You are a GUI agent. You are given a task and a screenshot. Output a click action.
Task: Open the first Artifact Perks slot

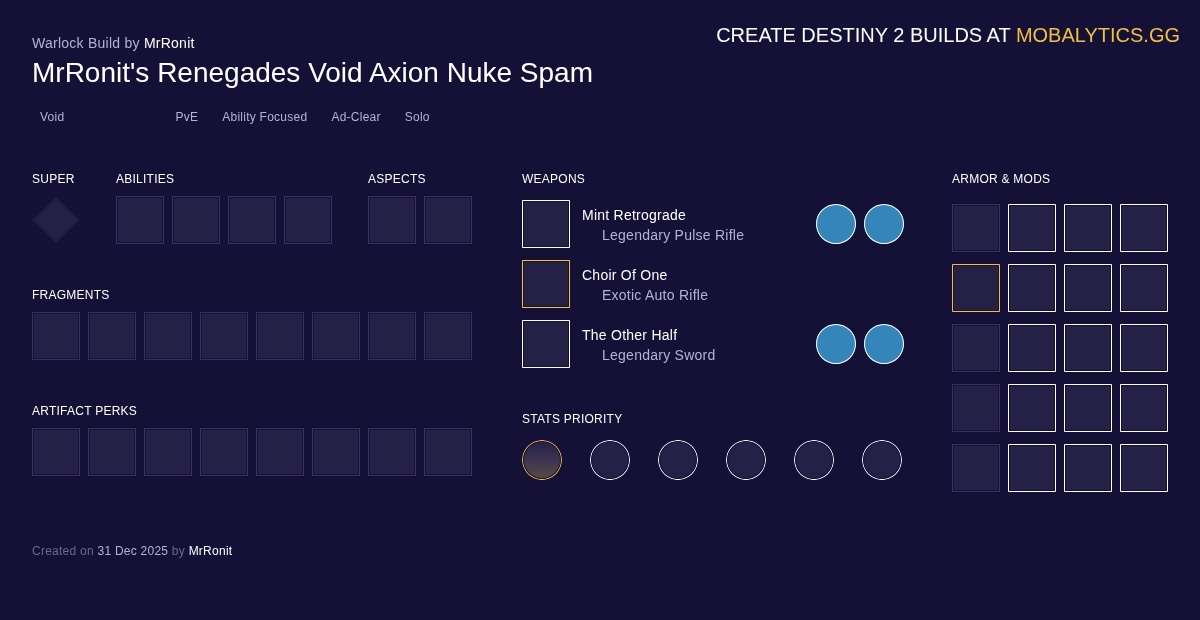[56, 452]
